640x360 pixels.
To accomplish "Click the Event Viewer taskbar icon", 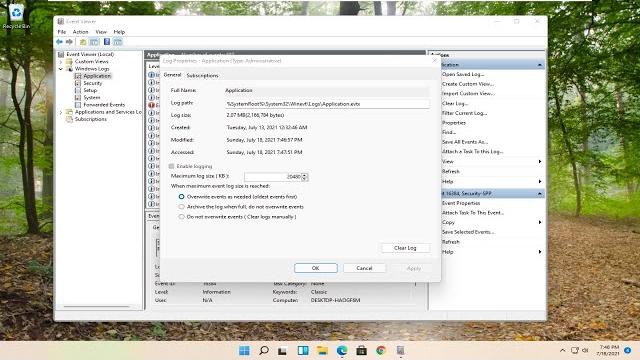I will 400,350.
